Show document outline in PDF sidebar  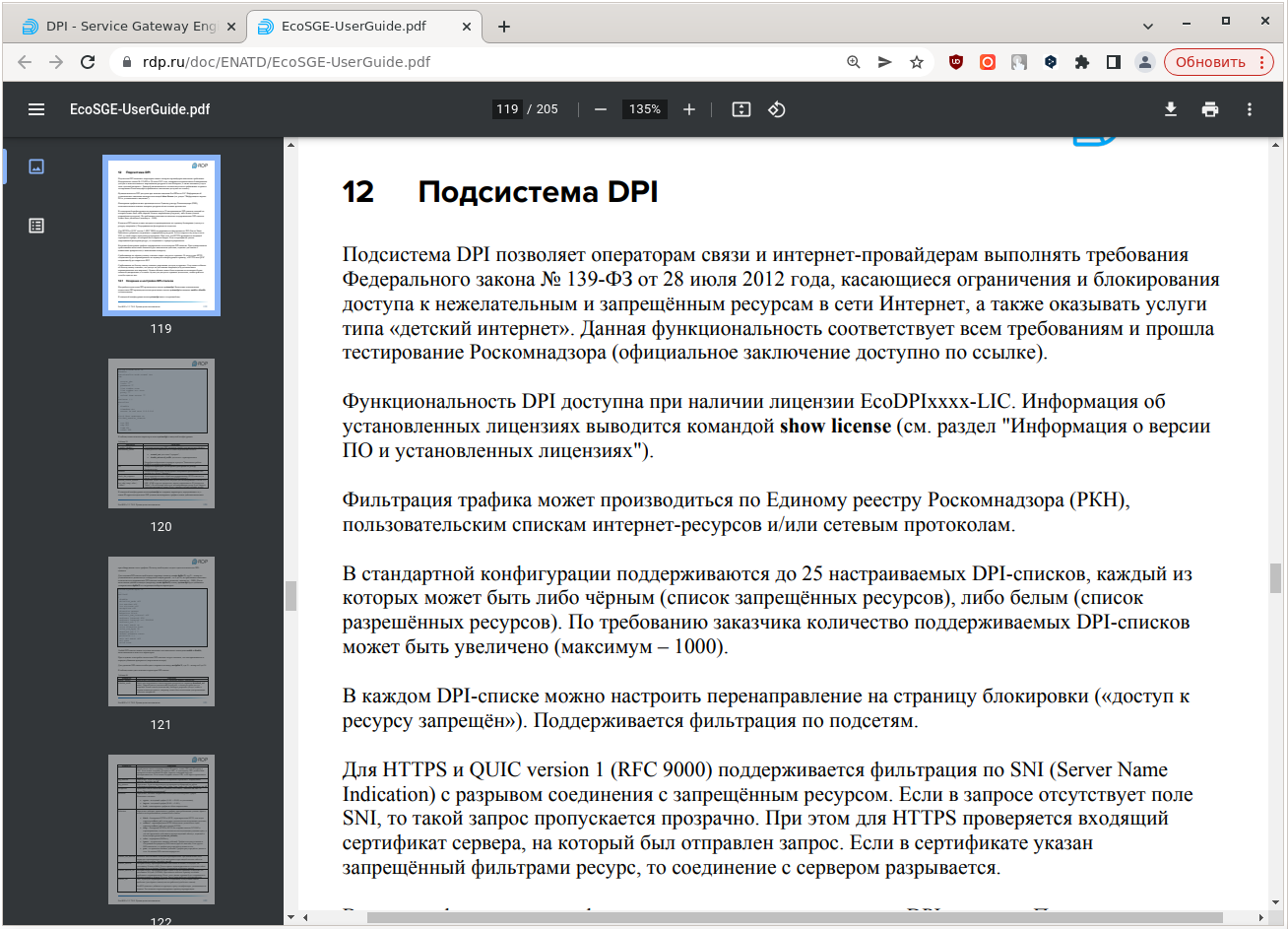tap(36, 226)
